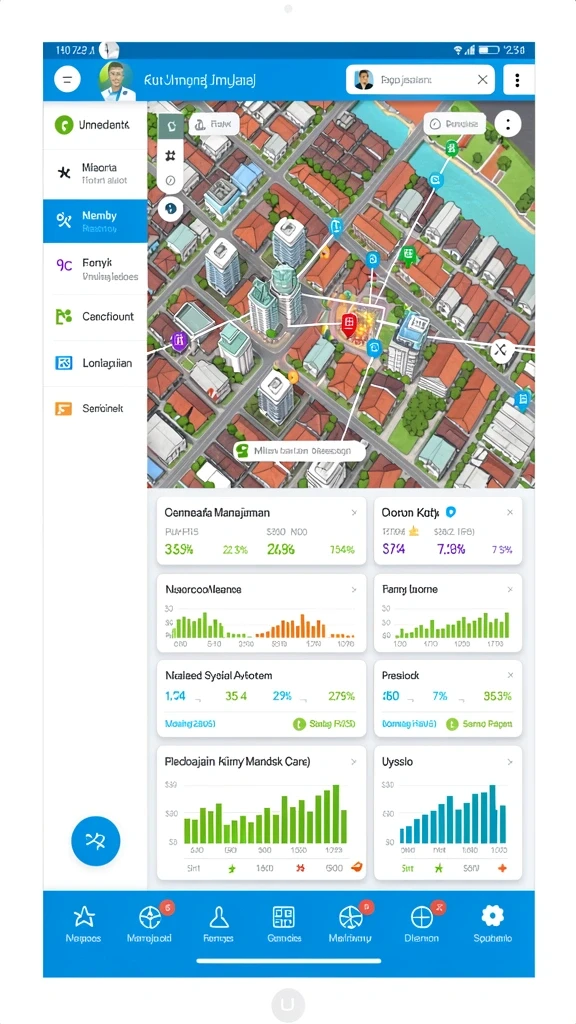This screenshot has height=1024, width=576.
Task: Close the Cenneafa Manajuman card
Action: click(354, 513)
